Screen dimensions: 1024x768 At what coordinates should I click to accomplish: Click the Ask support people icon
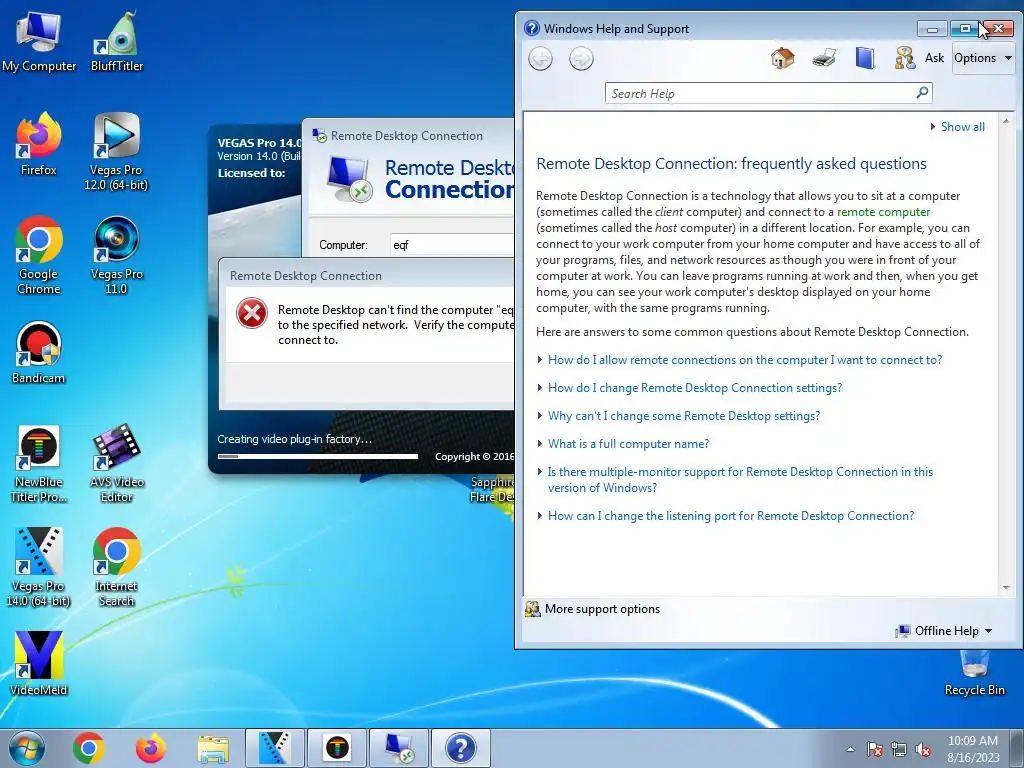pos(905,58)
